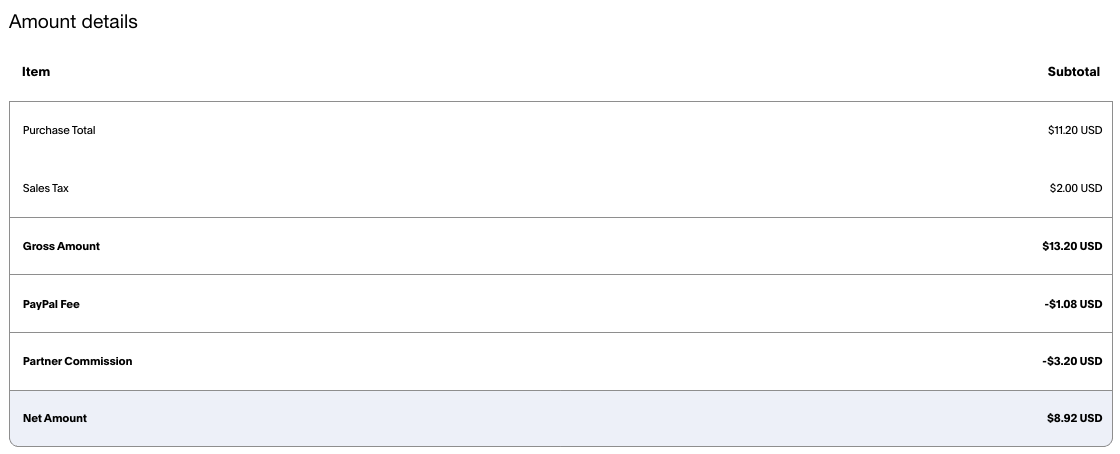Viewport: 1120px width, 454px height.
Task: Click empty middle area of Sales Tax row
Action: [x=561, y=188]
